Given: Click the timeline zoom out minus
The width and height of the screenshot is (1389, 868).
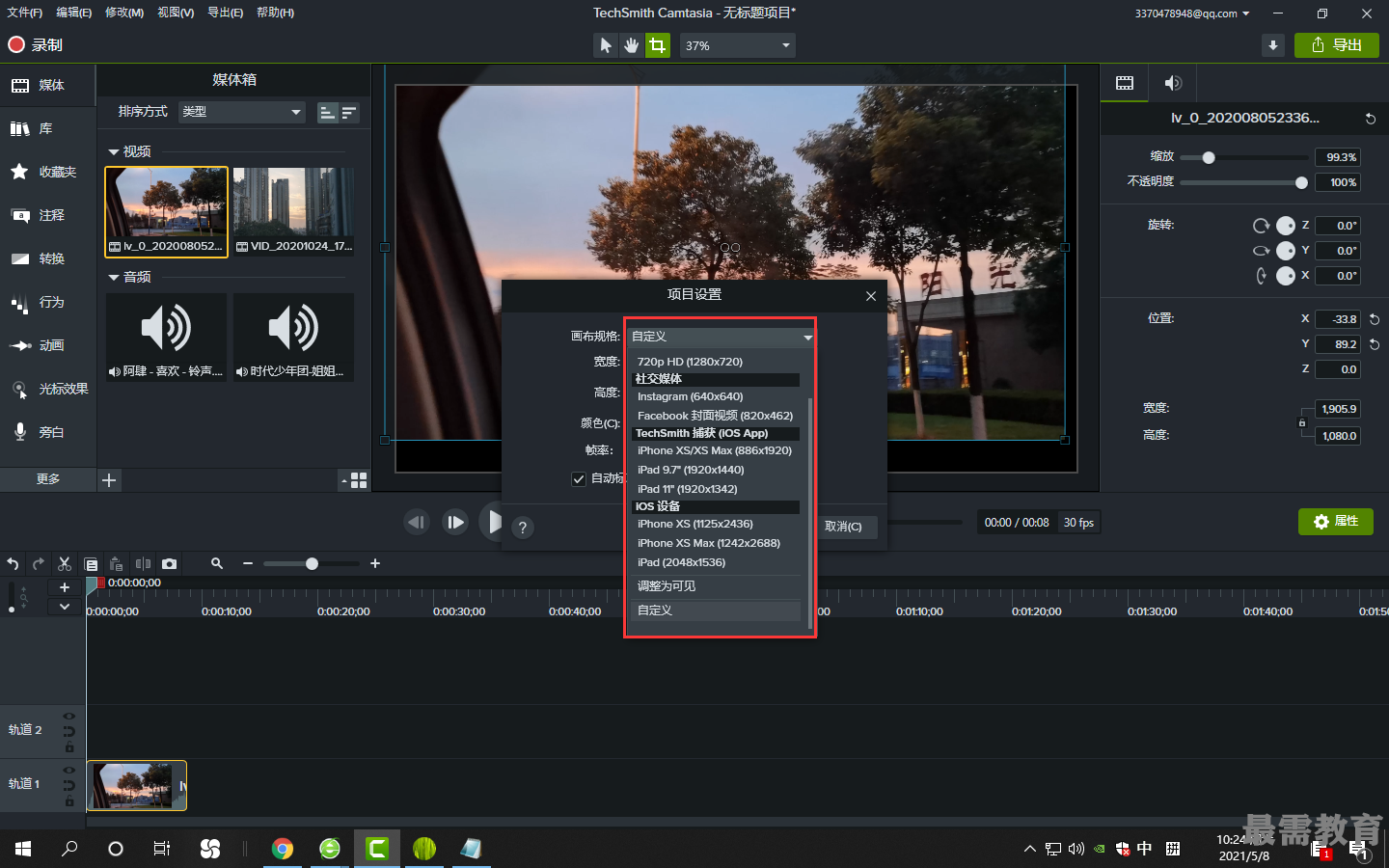Looking at the screenshot, I should (x=248, y=563).
